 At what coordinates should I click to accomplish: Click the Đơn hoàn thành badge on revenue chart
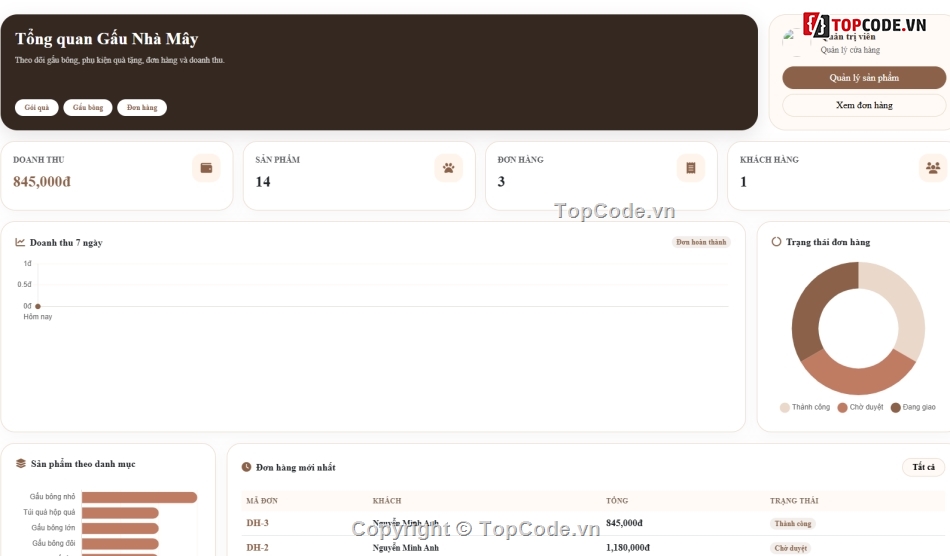click(701, 242)
